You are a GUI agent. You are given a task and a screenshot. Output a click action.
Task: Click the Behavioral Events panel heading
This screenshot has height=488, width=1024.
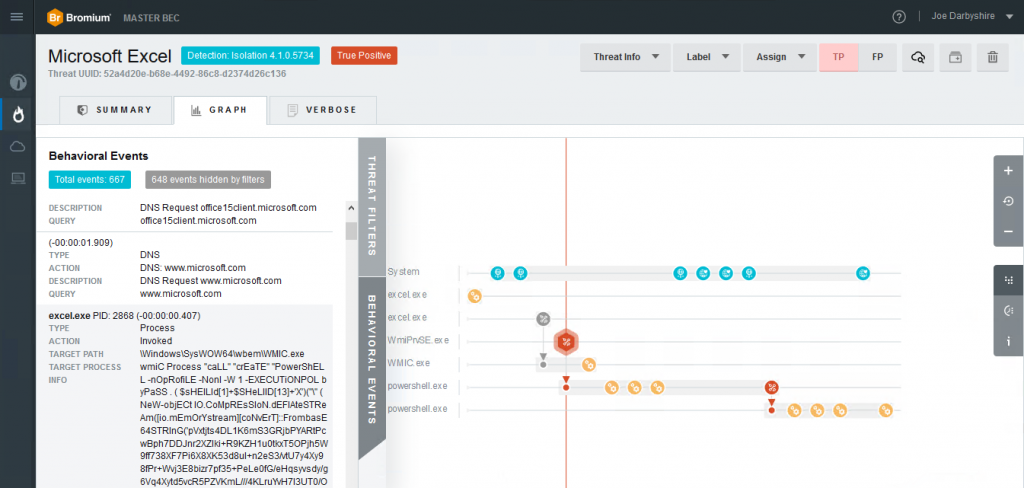coord(99,156)
